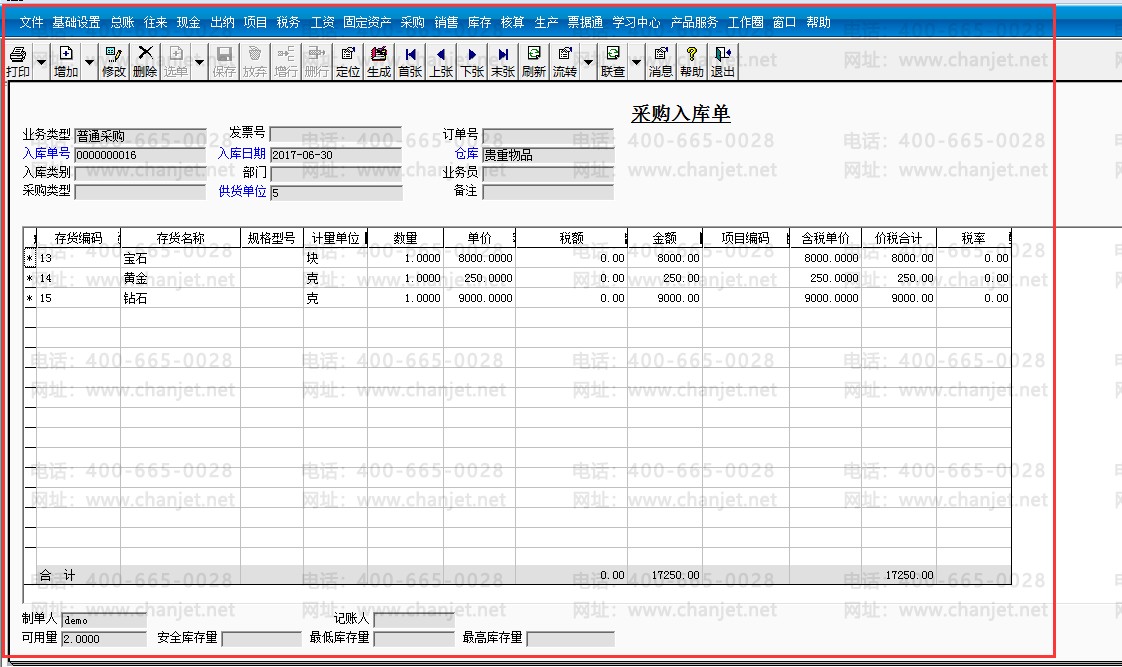This screenshot has height=667, width=1122.
Task: Open the dropdown arrow beside 联查
Action: point(637,62)
